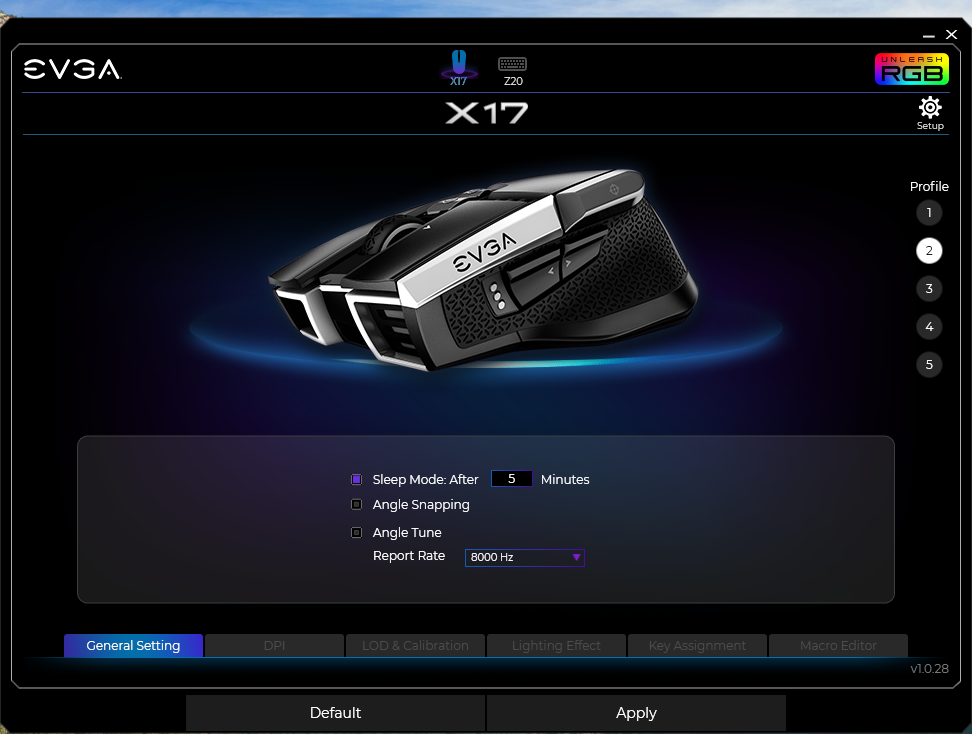
Task: Open the Macro Editor tab
Action: (838, 645)
